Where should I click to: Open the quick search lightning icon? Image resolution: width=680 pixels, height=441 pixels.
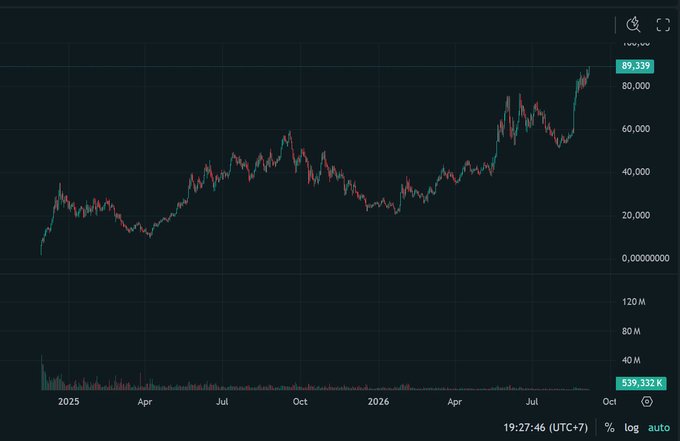tap(633, 24)
